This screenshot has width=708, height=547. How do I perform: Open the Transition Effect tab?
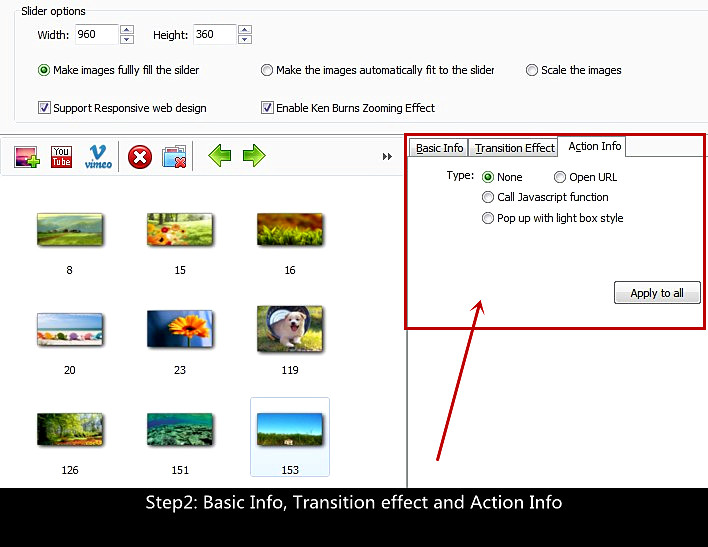514,148
